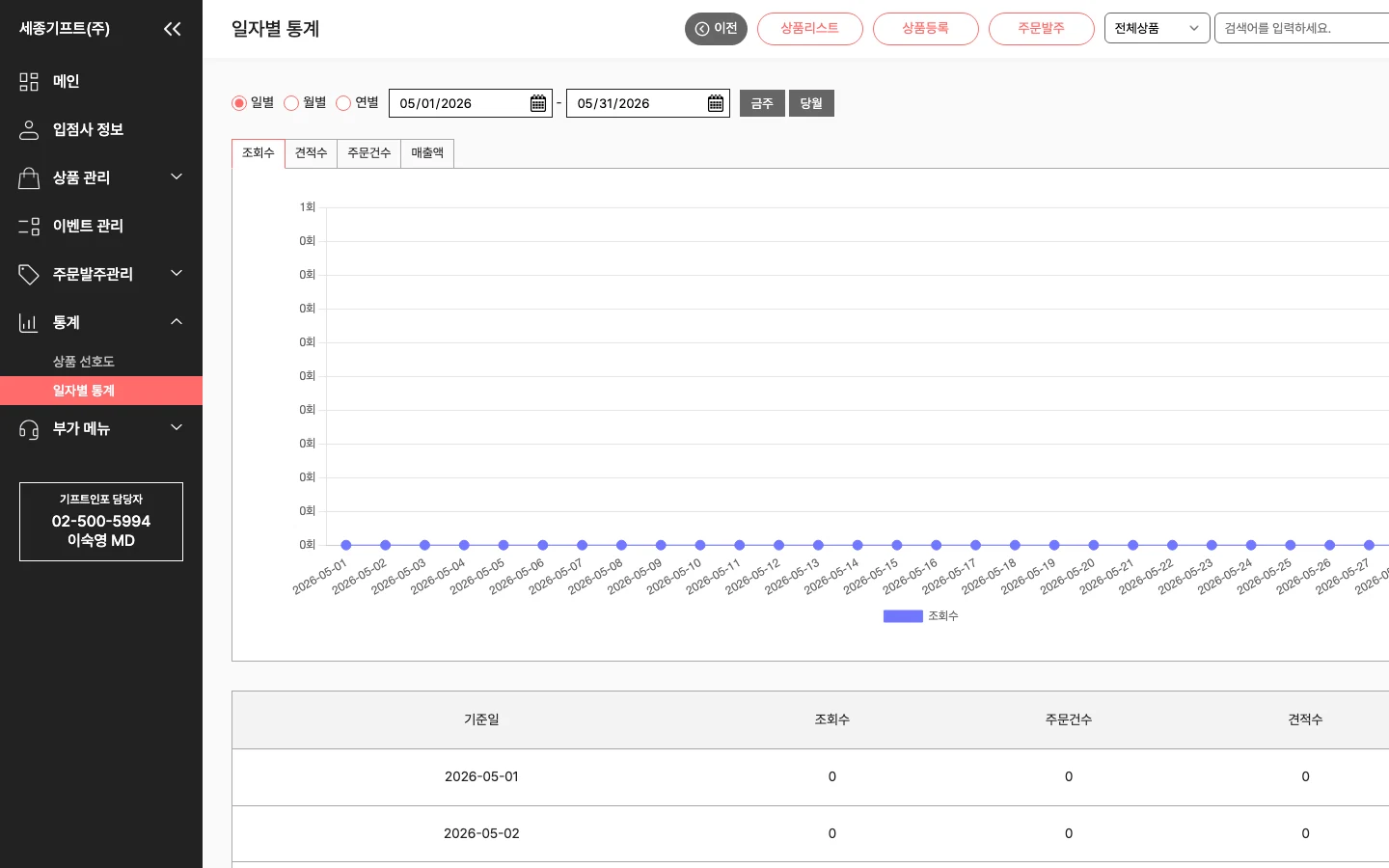Click the 2026-05-01 table row date

pyautogui.click(x=481, y=776)
